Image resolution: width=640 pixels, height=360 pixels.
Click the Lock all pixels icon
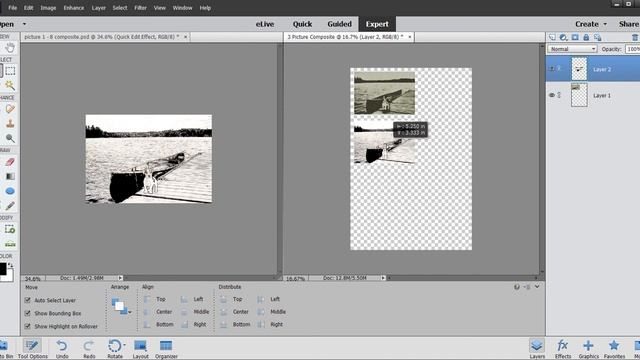(x=586, y=37)
